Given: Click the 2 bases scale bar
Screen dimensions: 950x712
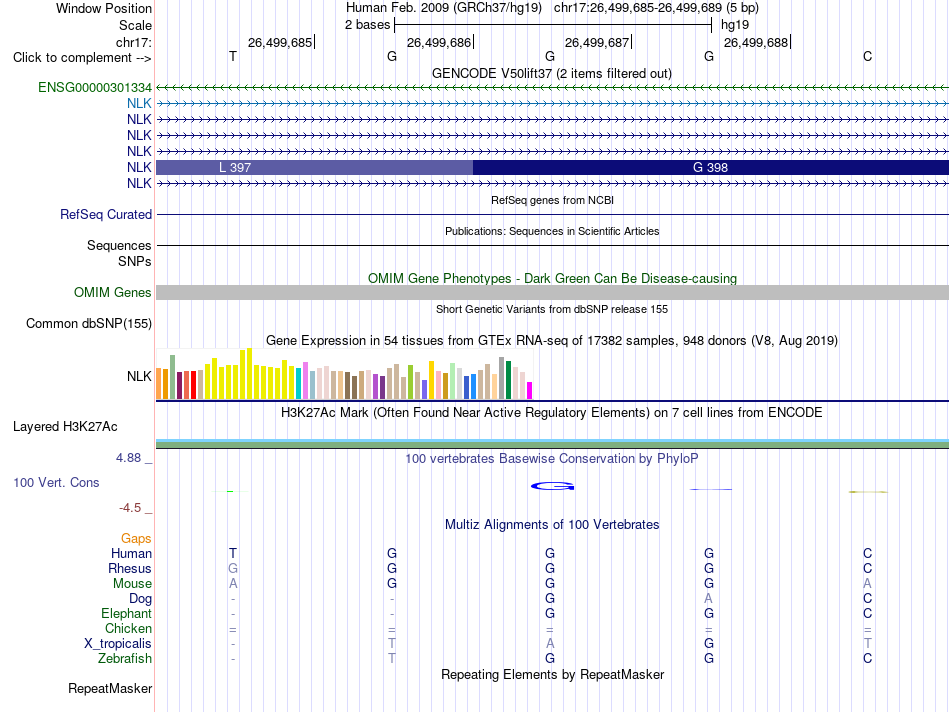Looking at the screenshot, I should (x=553, y=25).
